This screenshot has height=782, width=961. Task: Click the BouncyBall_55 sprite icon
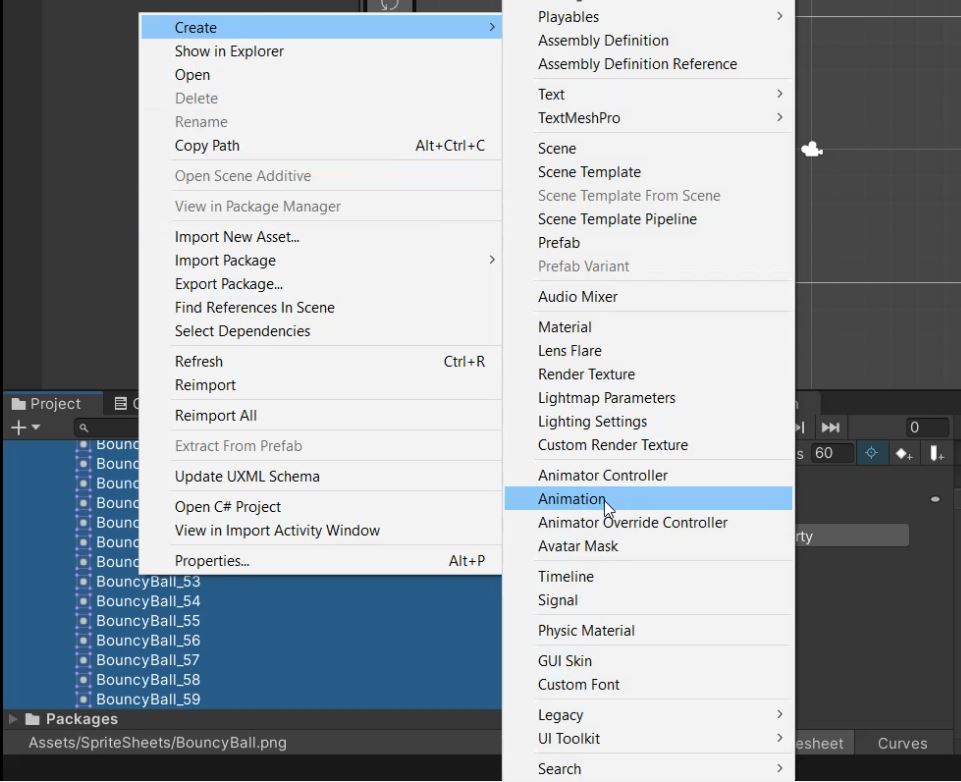pos(84,621)
